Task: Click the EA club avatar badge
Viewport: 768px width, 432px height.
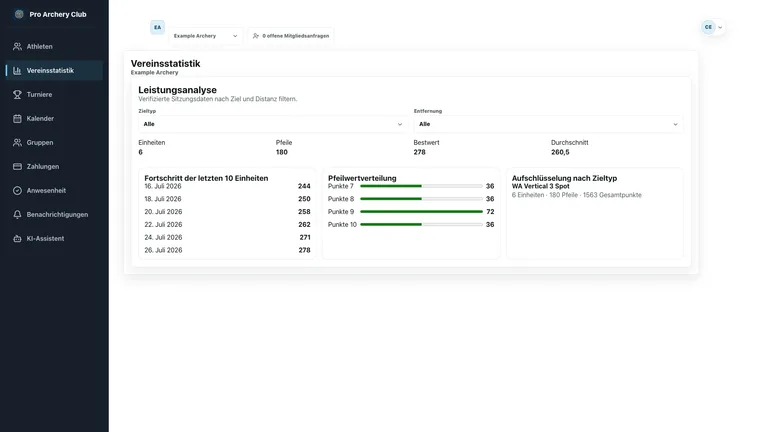Action: [157, 27]
